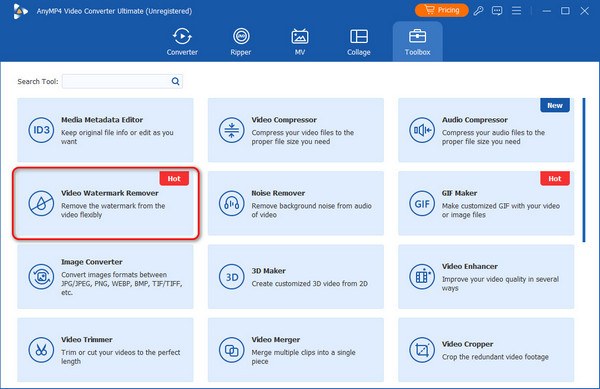Open Media Metadata Editor tool title
Viewport: 600px width, 389px height.
pyautogui.click(x=102, y=120)
